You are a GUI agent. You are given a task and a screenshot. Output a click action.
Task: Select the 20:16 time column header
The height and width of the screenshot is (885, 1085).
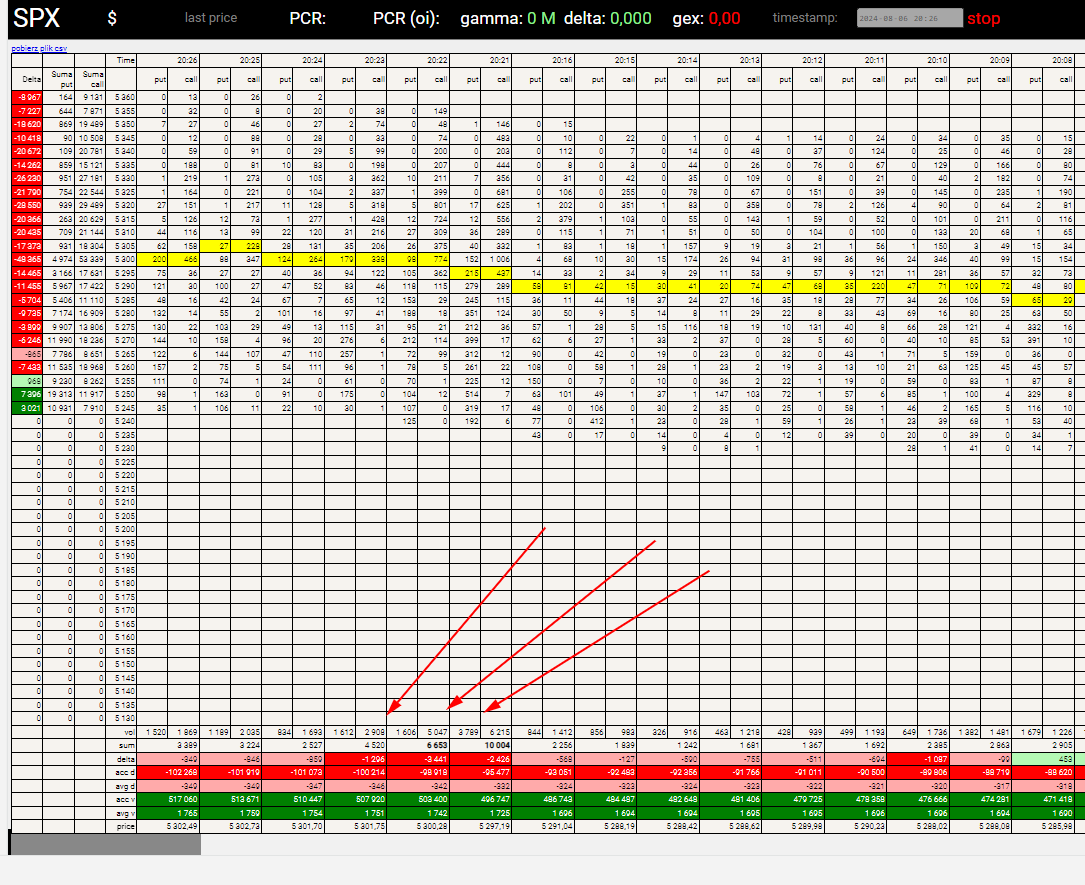543,60
